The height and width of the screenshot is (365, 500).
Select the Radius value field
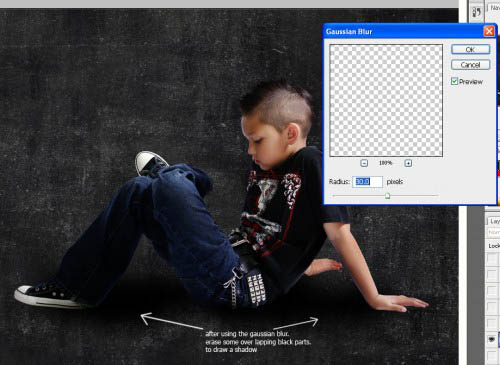(367, 182)
